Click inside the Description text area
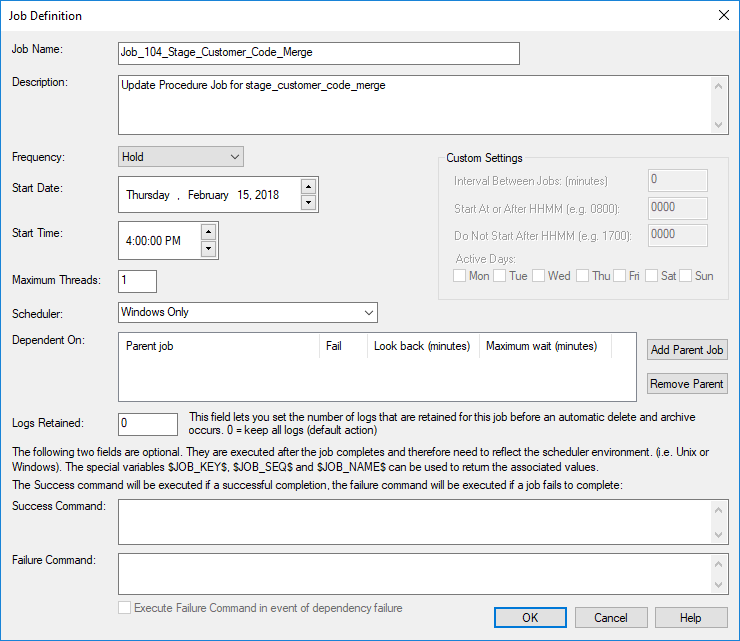 click(x=414, y=105)
